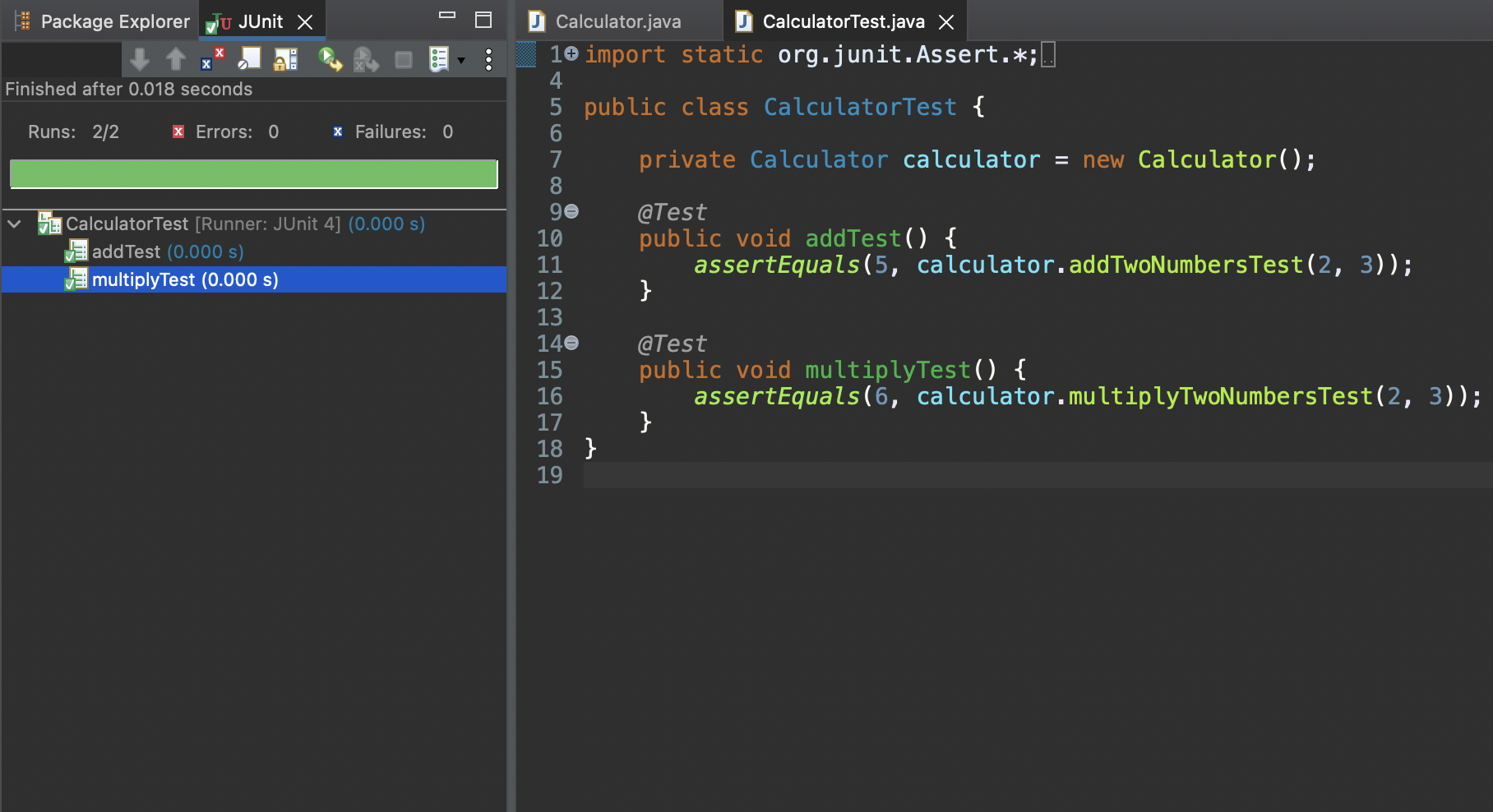Rerun test with green play icon

tap(330, 59)
